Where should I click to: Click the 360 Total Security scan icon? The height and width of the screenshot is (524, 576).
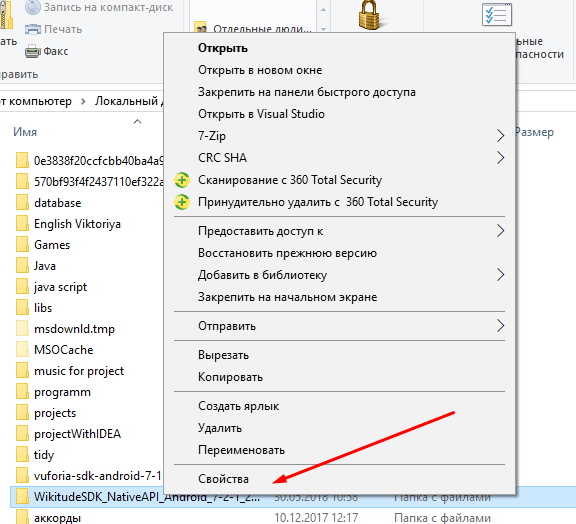(x=182, y=180)
